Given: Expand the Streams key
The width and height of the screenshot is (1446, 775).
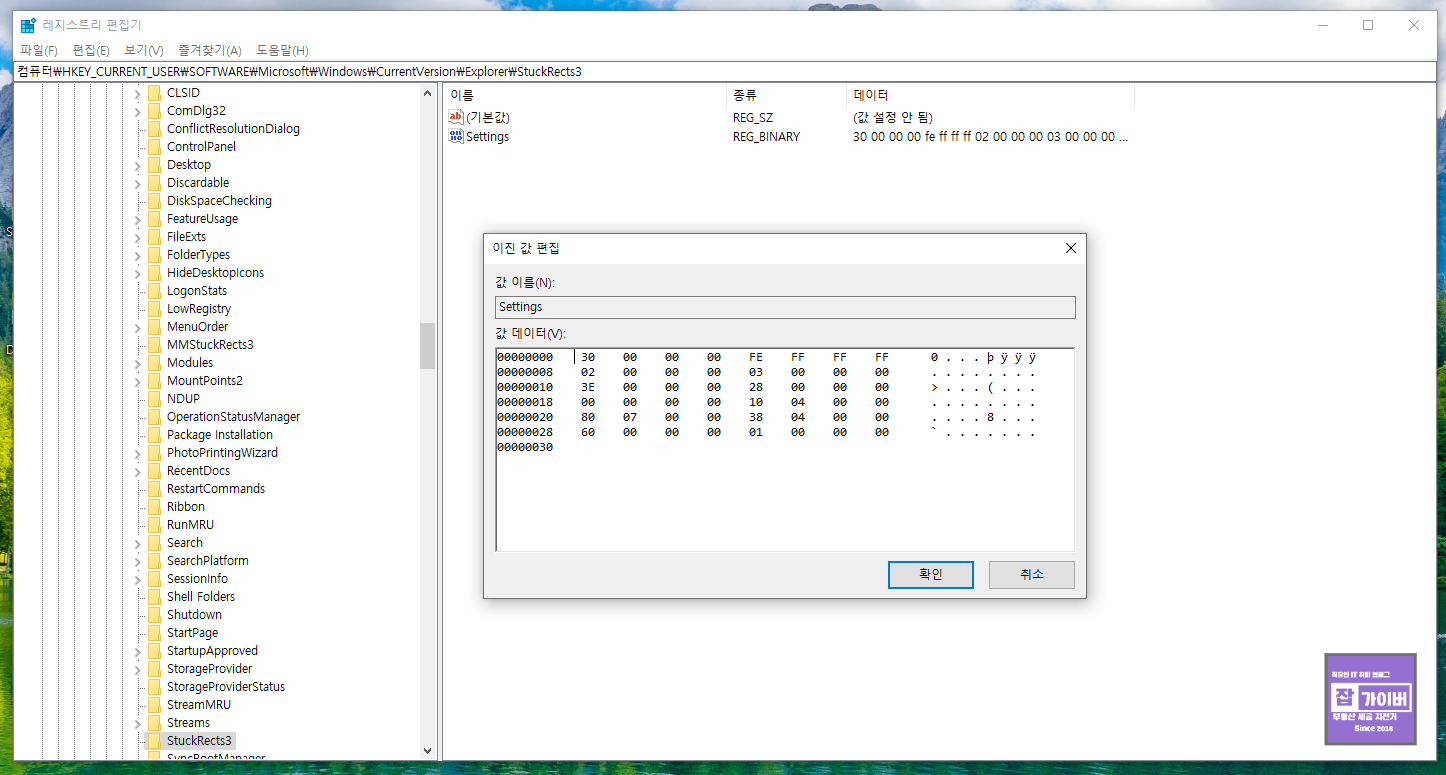Looking at the screenshot, I should [137, 723].
